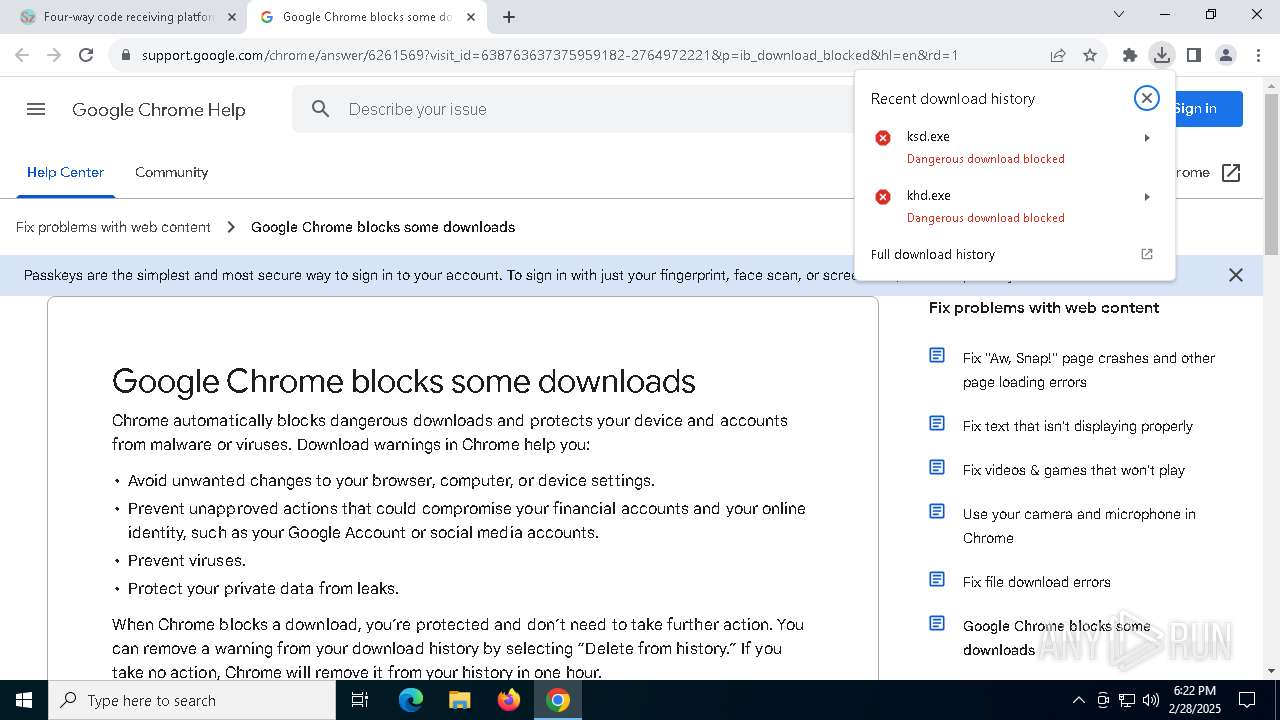Select the Google Chrome blocks some downloads tab
Image resolution: width=1280 pixels, height=720 pixels.
point(367,17)
